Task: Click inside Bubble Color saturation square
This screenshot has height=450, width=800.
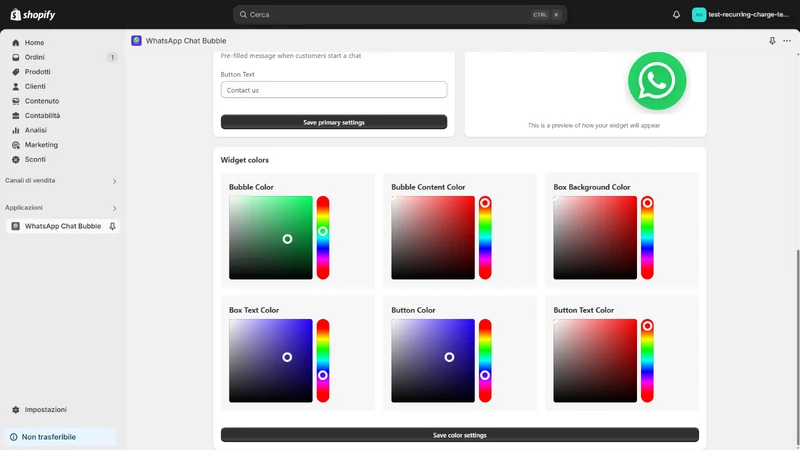Action: [270, 238]
